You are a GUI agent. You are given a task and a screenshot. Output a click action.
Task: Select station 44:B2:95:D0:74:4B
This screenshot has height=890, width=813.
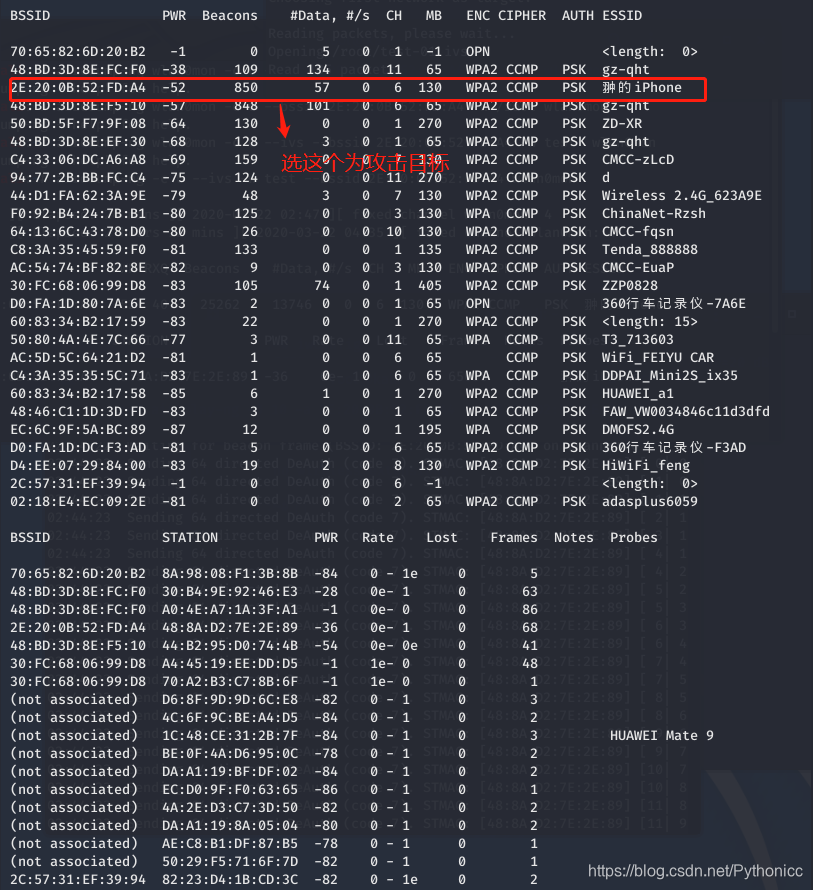click(x=229, y=646)
